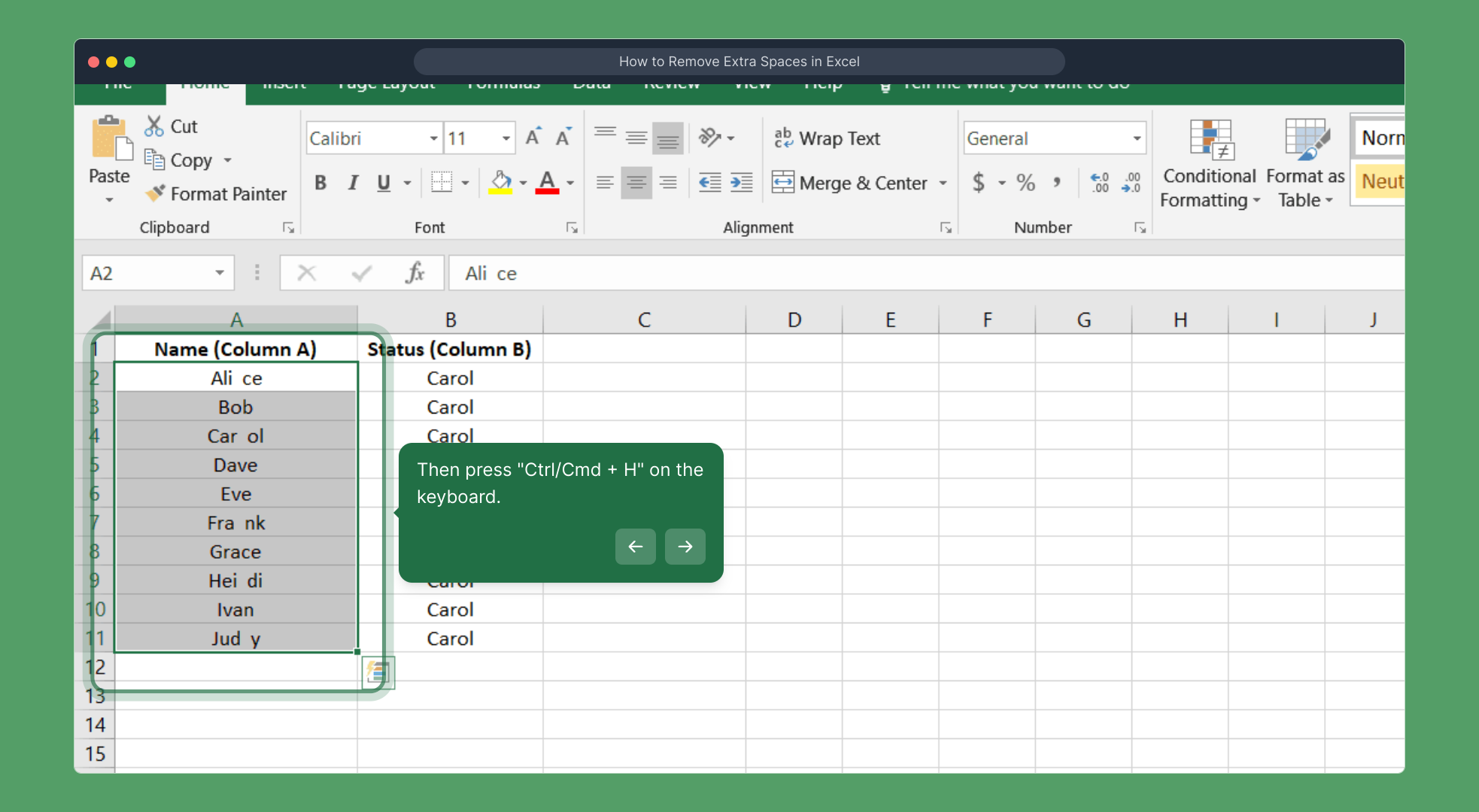The image size is (1479, 812).
Task: Toggle Bold formatting
Action: [320, 183]
